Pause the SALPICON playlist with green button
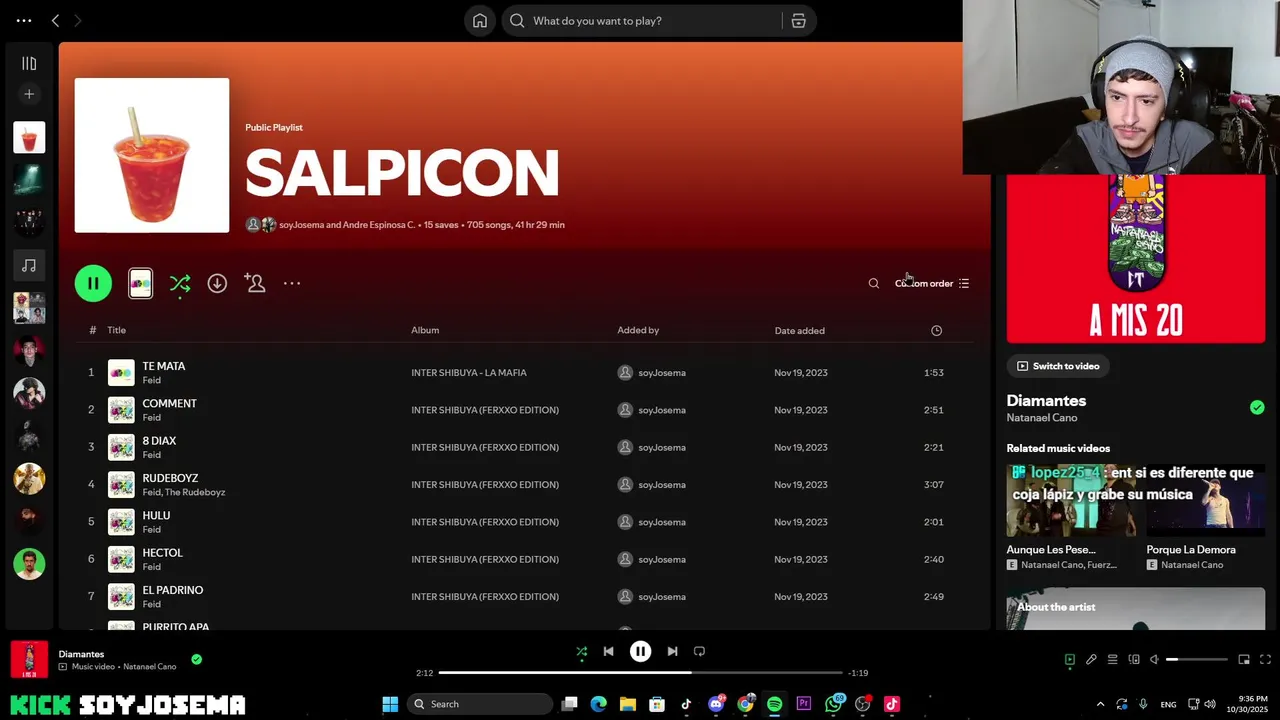The image size is (1280, 720). tap(93, 284)
